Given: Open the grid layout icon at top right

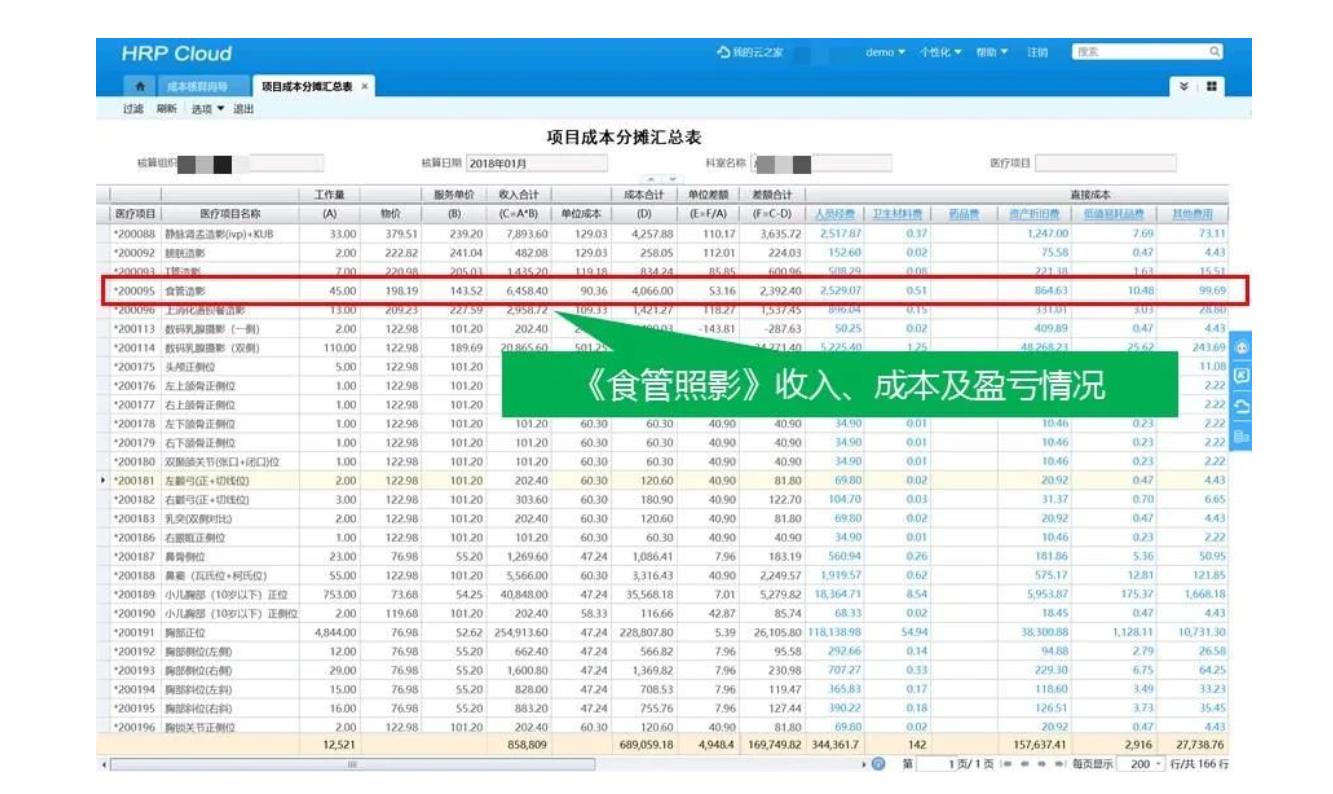Looking at the screenshot, I should tap(1212, 87).
